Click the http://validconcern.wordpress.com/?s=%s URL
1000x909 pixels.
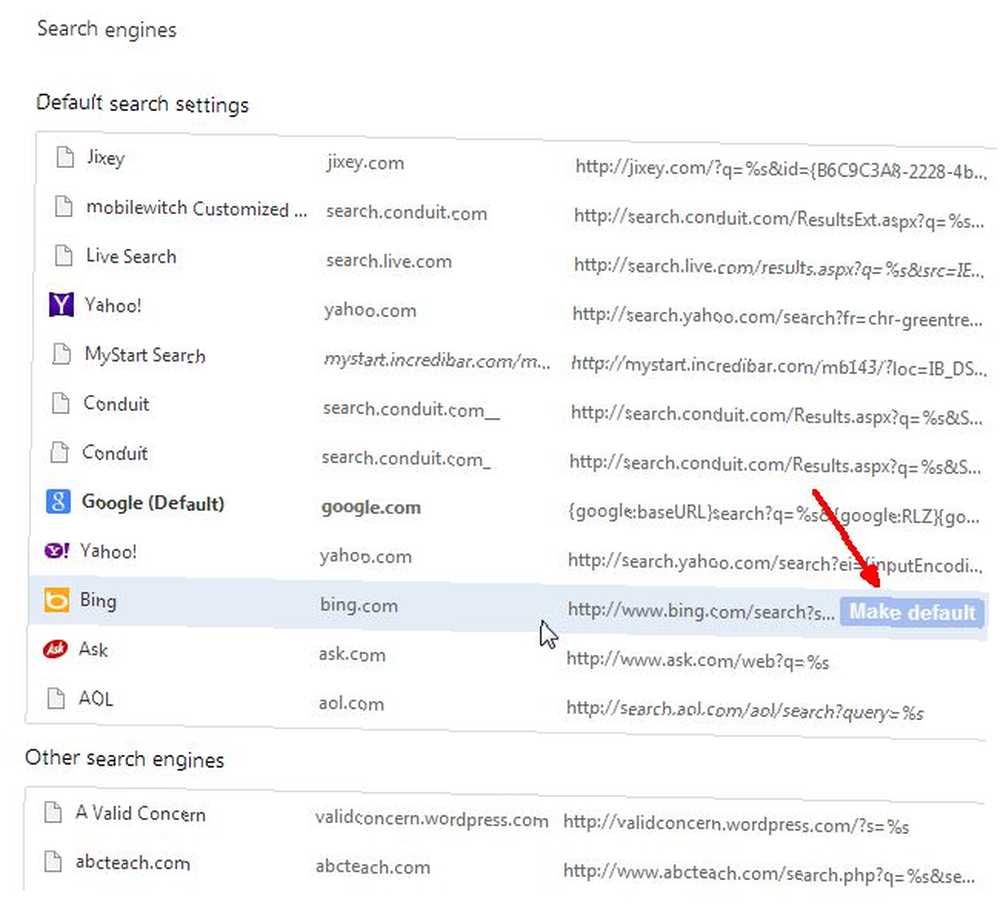click(736, 825)
